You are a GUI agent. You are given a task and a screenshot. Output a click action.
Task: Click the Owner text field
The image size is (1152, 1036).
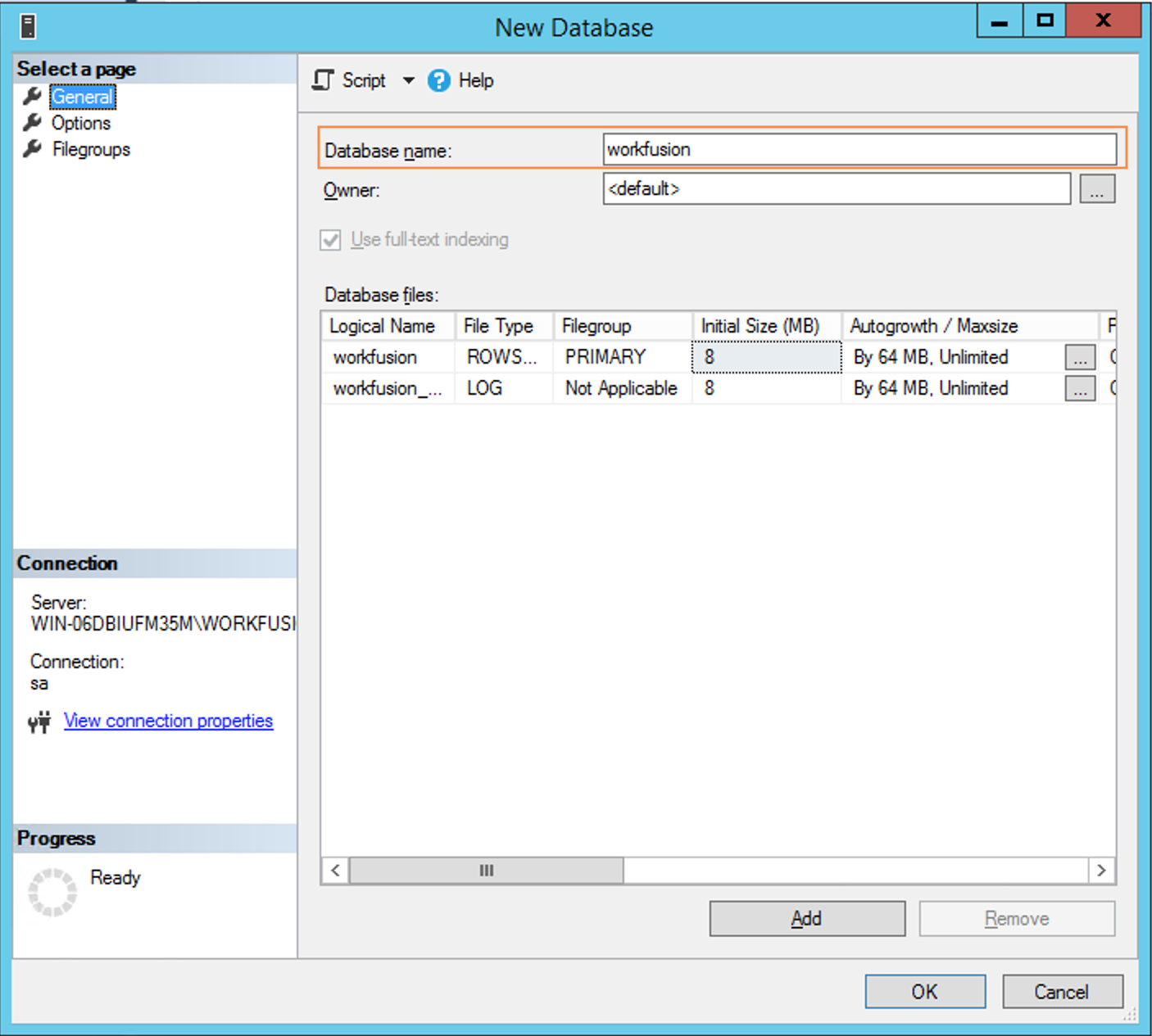pos(837,188)
